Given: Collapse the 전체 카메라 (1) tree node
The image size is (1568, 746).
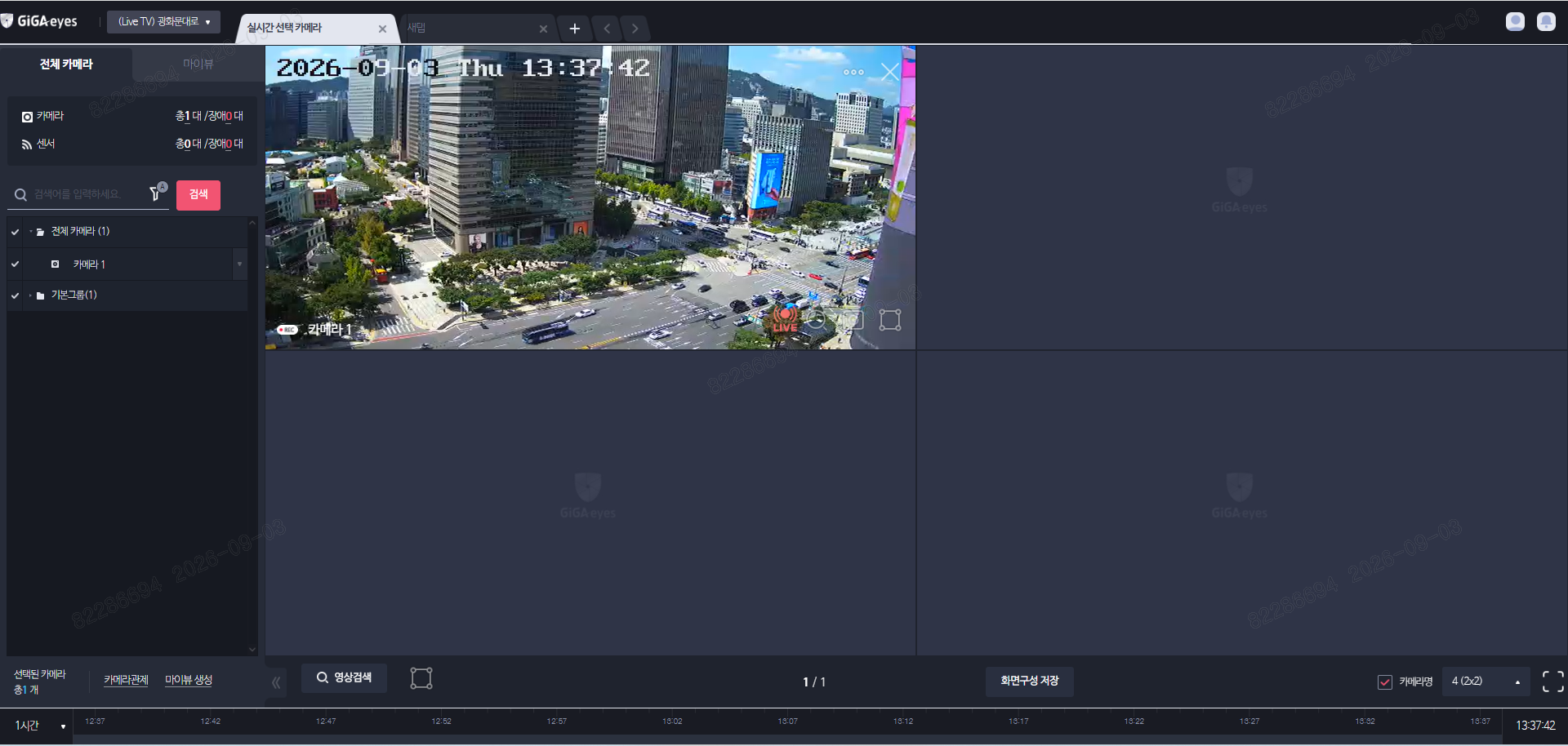Looking at the screenshot, I should [x=31, y=232].
